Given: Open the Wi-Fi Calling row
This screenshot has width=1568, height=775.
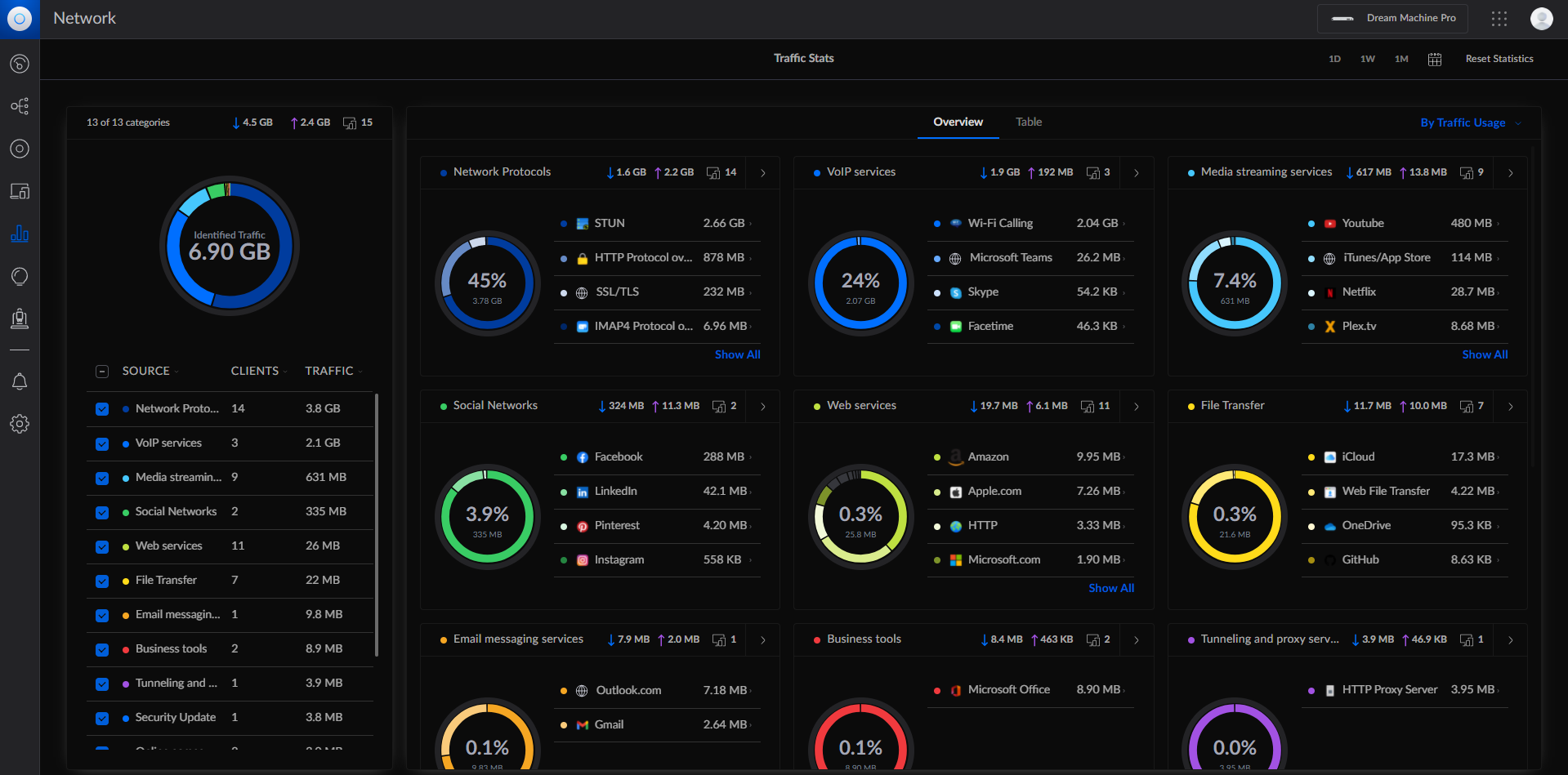Looking at the screenshot, I should [1030, 223].
